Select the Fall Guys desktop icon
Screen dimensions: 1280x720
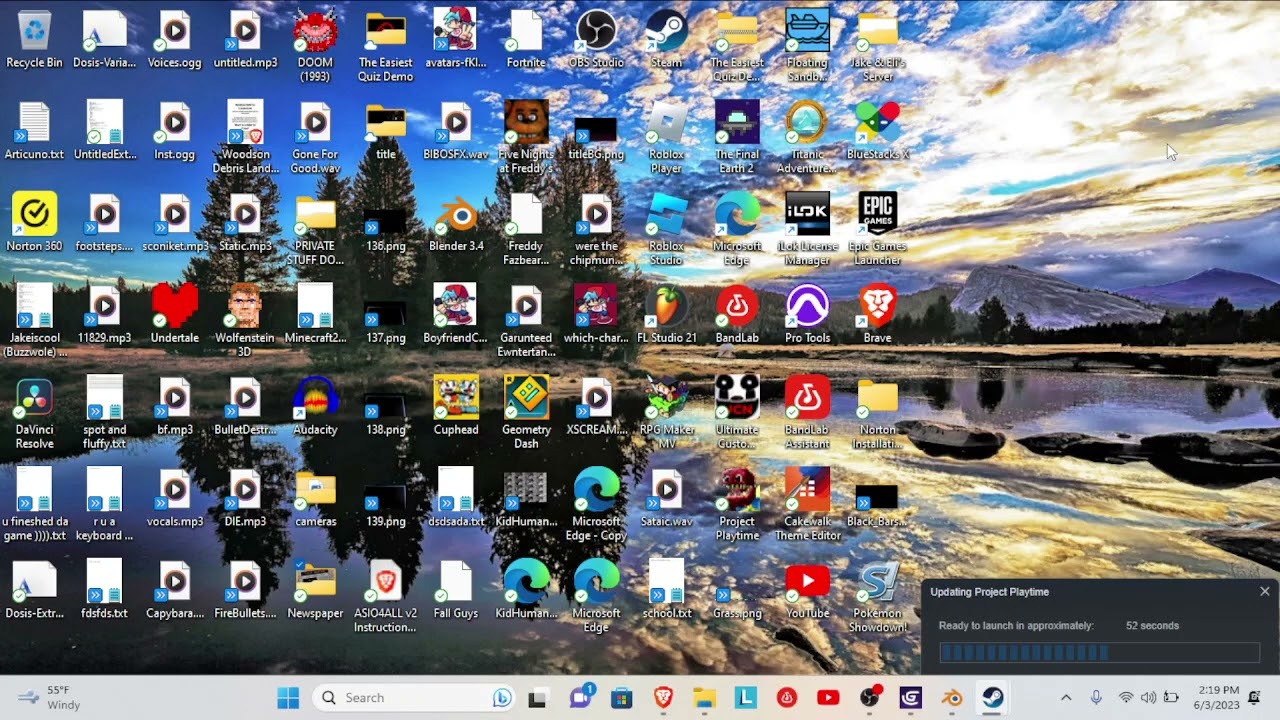(456, 591)
